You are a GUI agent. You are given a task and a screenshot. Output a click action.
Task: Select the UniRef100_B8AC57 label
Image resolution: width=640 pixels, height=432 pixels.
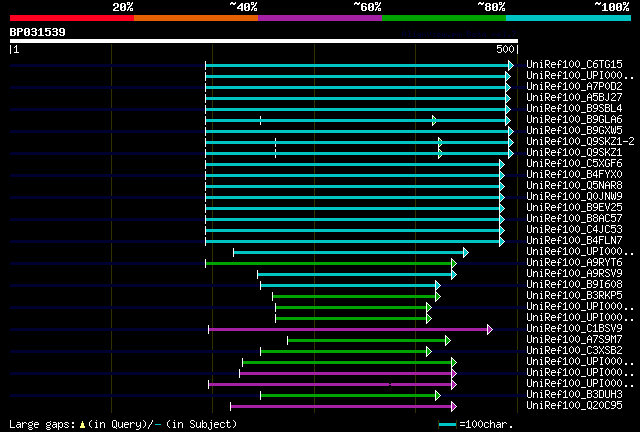(574, 218)
